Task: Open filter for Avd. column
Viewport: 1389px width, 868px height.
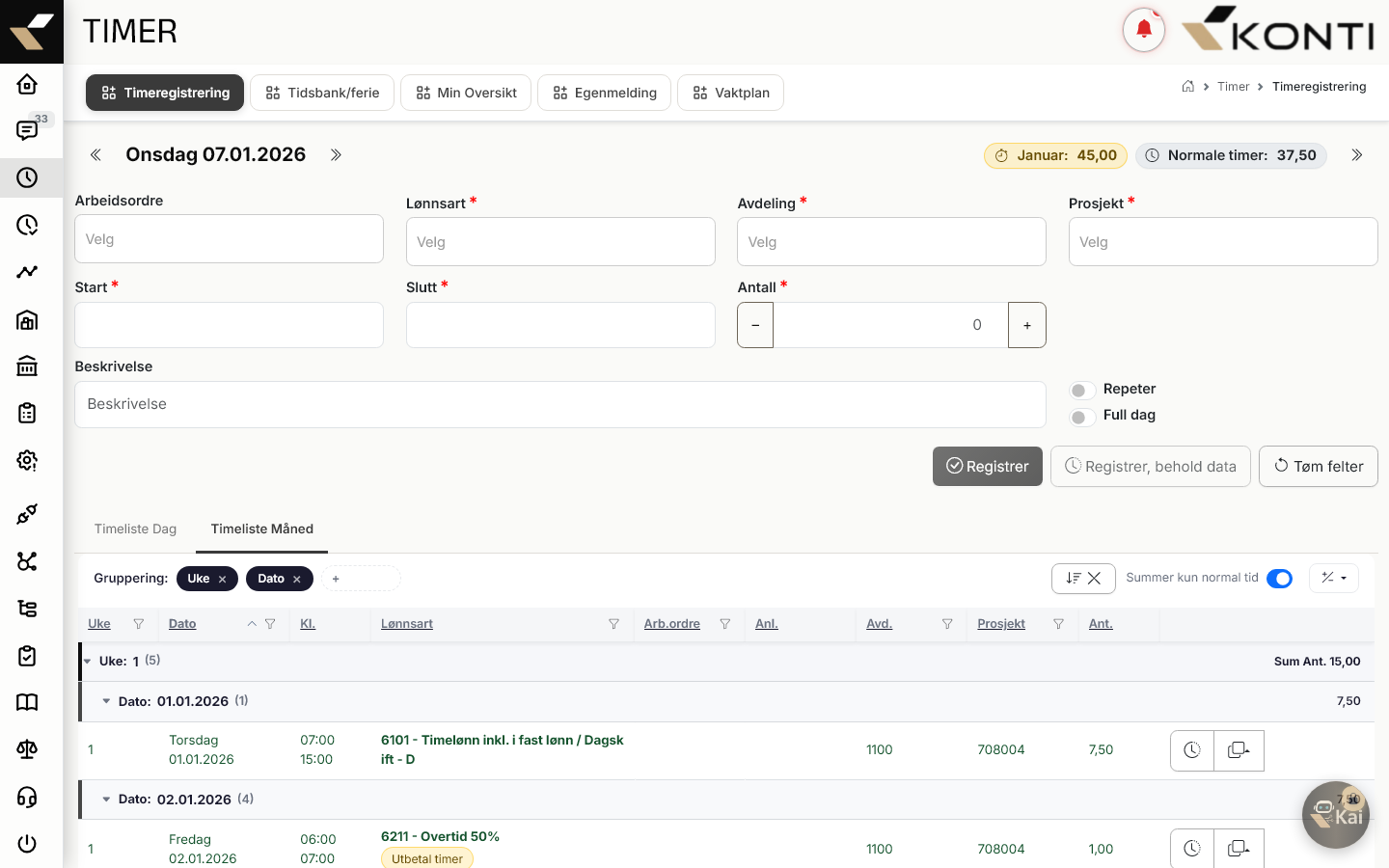Action: pyautogui.click(x=947, y=624)
